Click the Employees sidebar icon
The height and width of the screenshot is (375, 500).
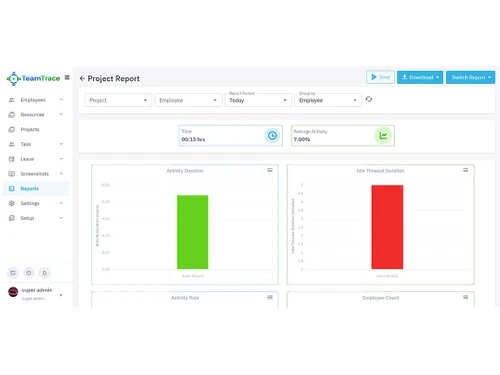pos(12,100)
